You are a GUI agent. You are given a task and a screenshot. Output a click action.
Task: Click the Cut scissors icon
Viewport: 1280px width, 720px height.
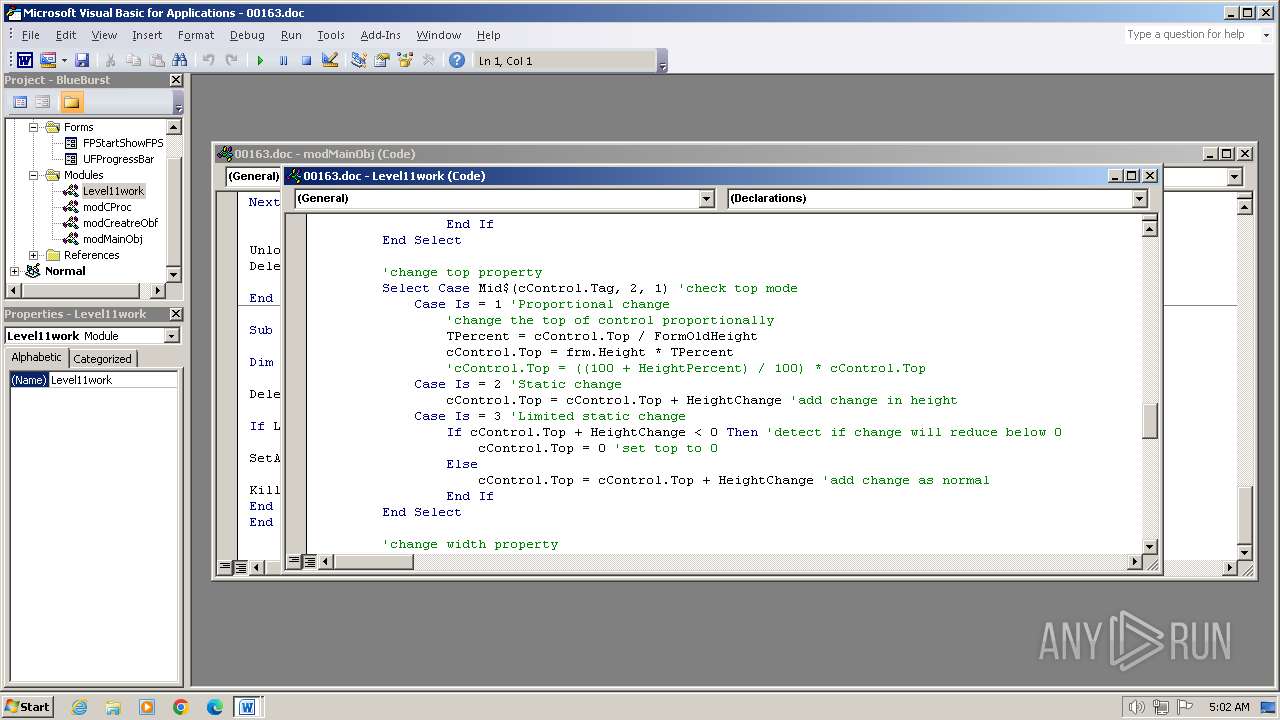coord(111,61)
